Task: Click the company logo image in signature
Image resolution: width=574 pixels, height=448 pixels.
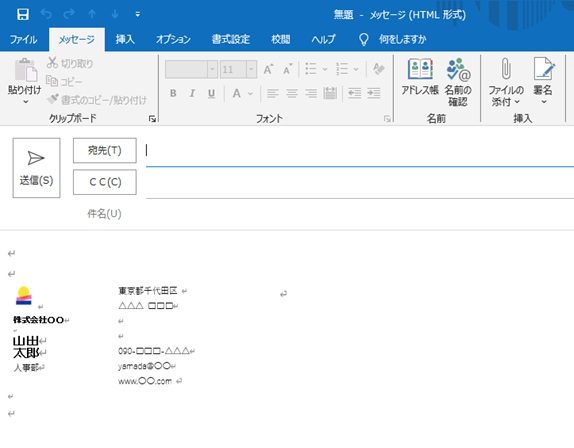Action: click(x=24, y=295)
